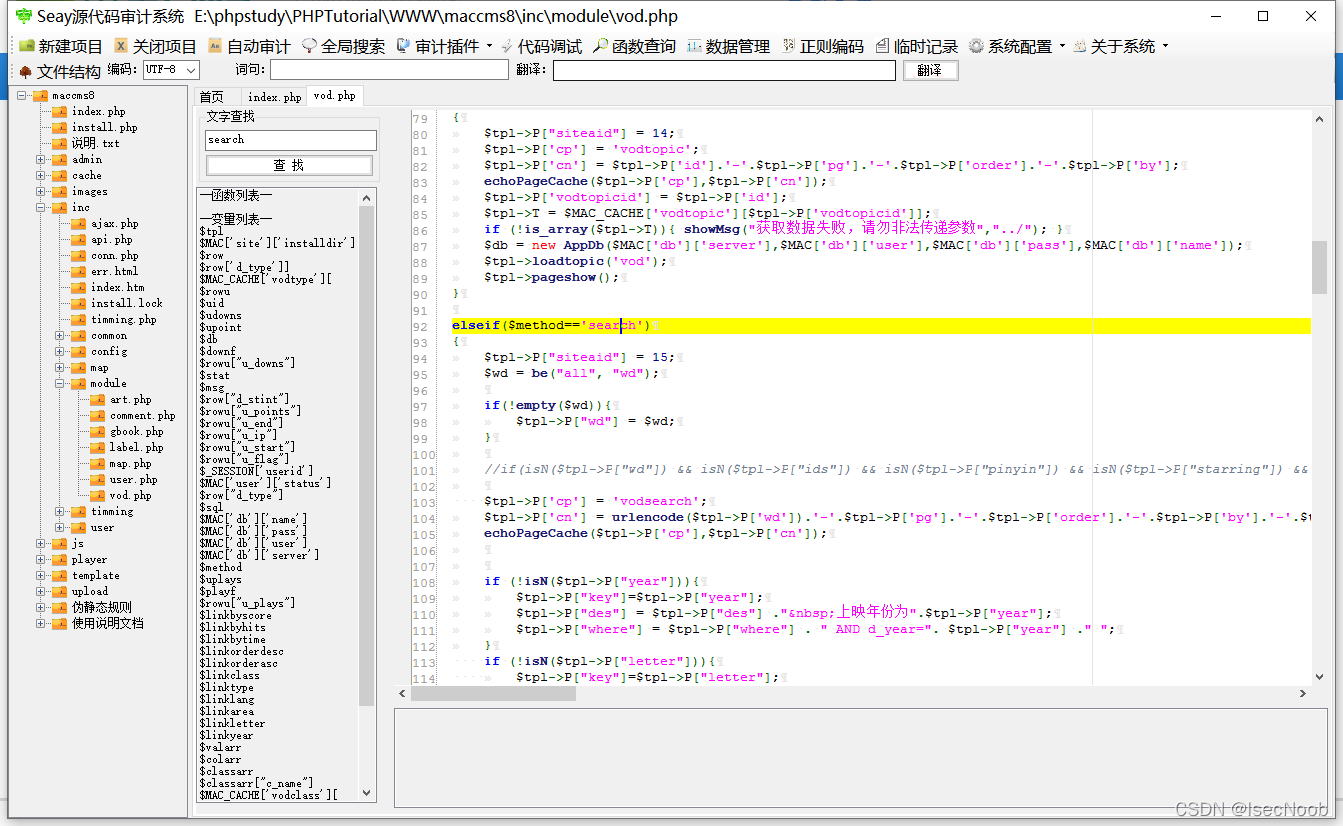Click the 新建项目 toolbar button
Screen dimensions: 1343x826
[60, 46]
